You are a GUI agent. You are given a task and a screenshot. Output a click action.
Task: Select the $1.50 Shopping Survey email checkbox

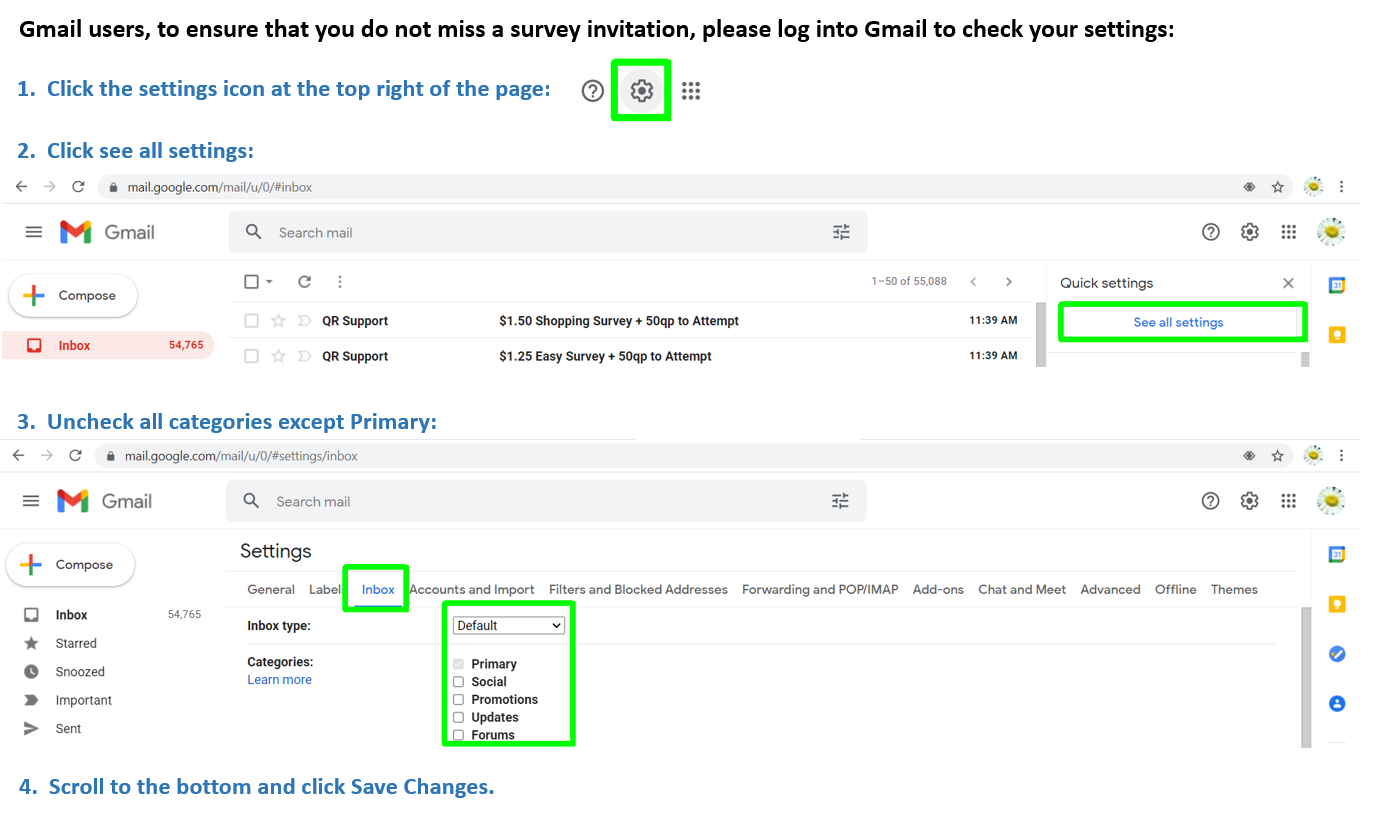[x=252, y=321]
